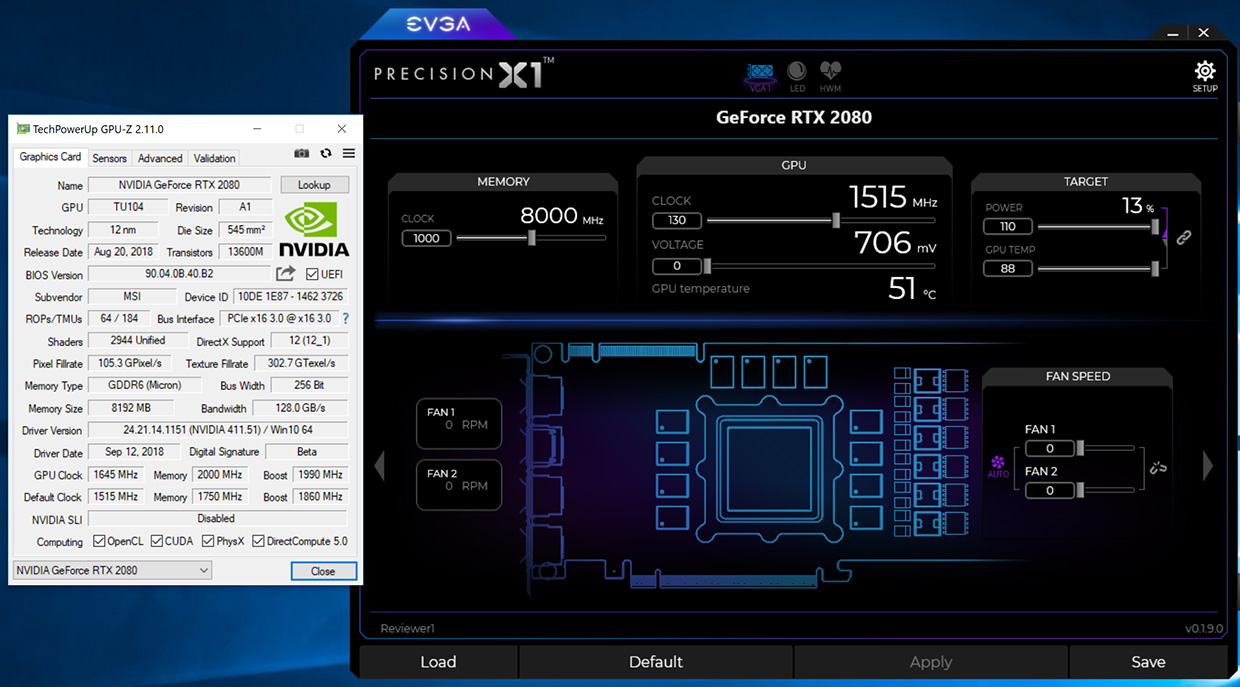The height and width of the screenshot is (687, 1240).
Task: Click the Memory Clock offset field showing 1000
Action: (x=427, y=238)
